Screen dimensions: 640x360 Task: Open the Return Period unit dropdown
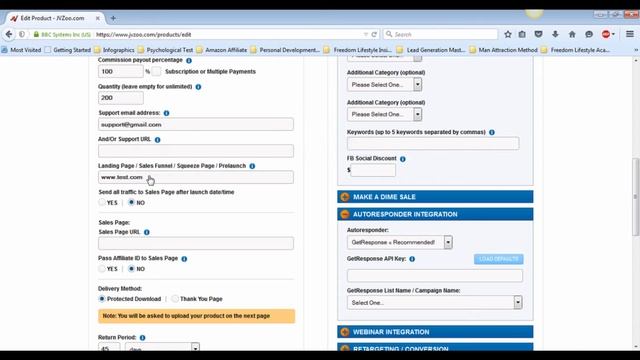162,347
